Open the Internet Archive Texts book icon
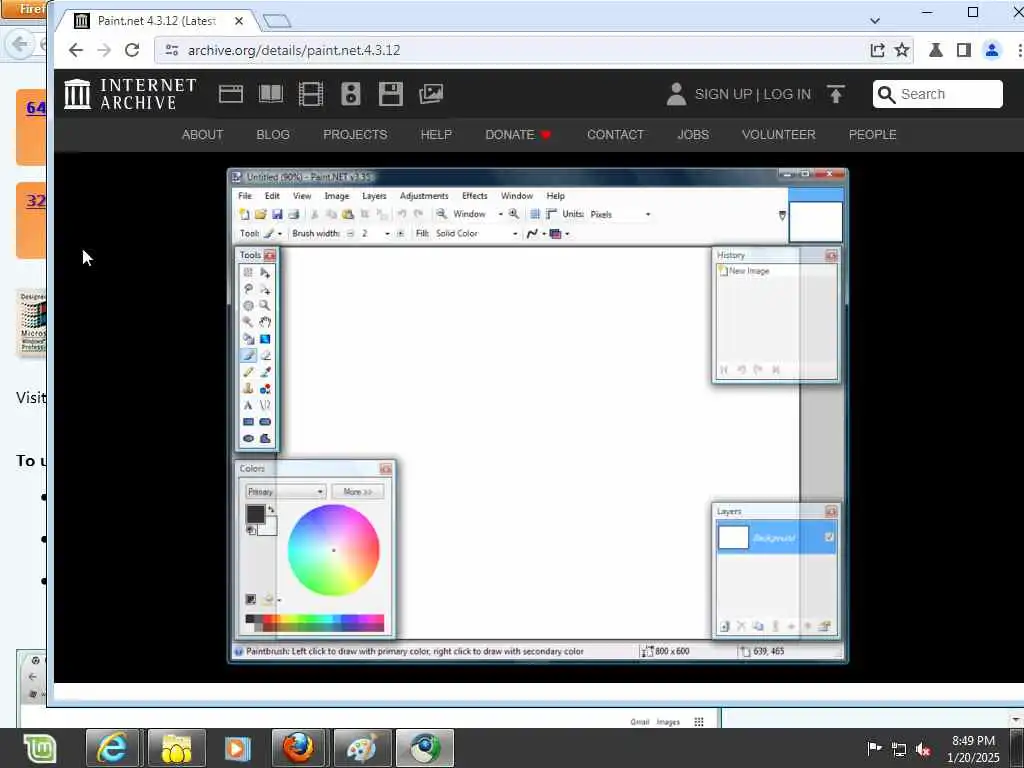 click(x=271, y=94)
